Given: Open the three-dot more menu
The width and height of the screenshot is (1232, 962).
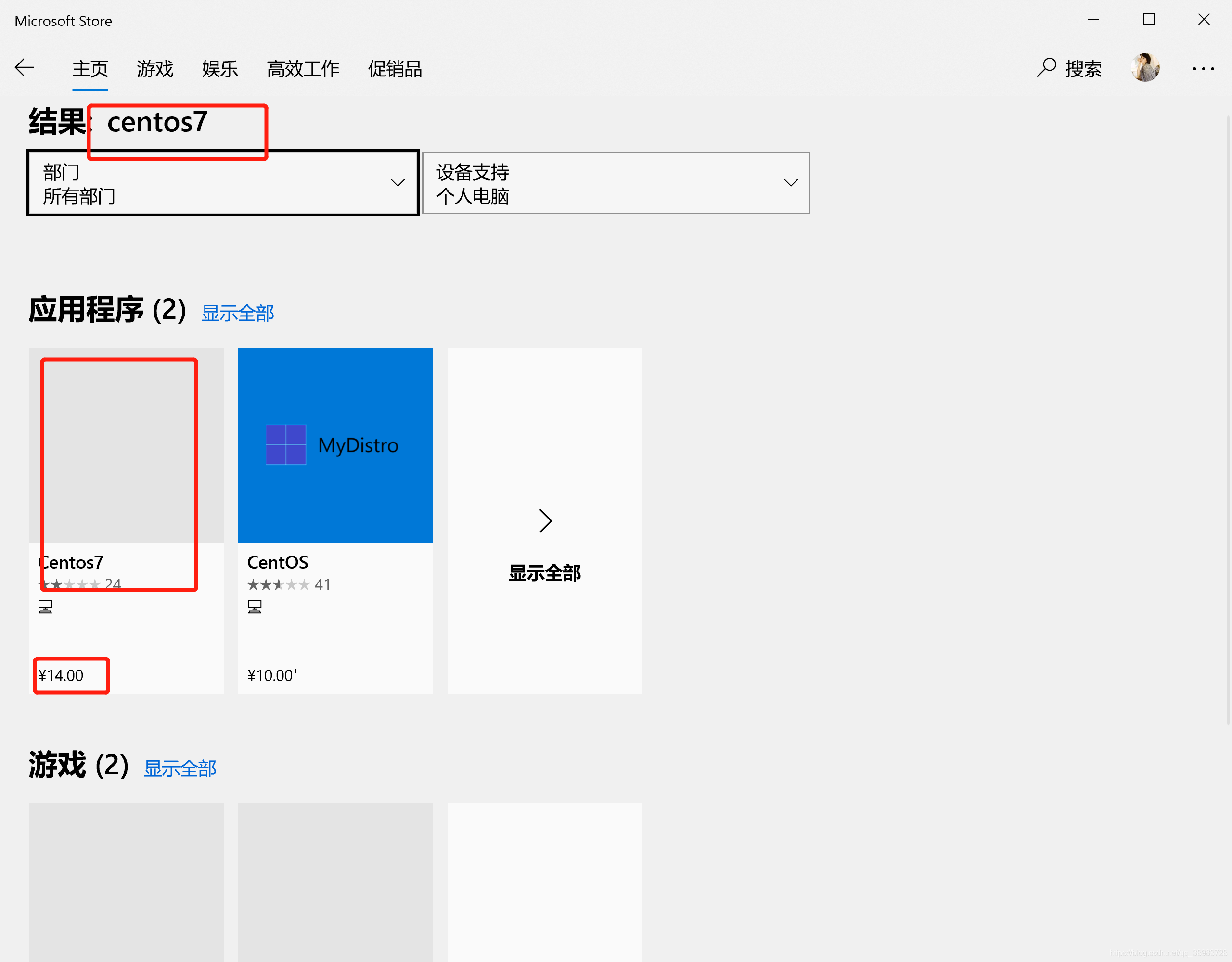Looking at the screenshot, I should (1203, 69).
